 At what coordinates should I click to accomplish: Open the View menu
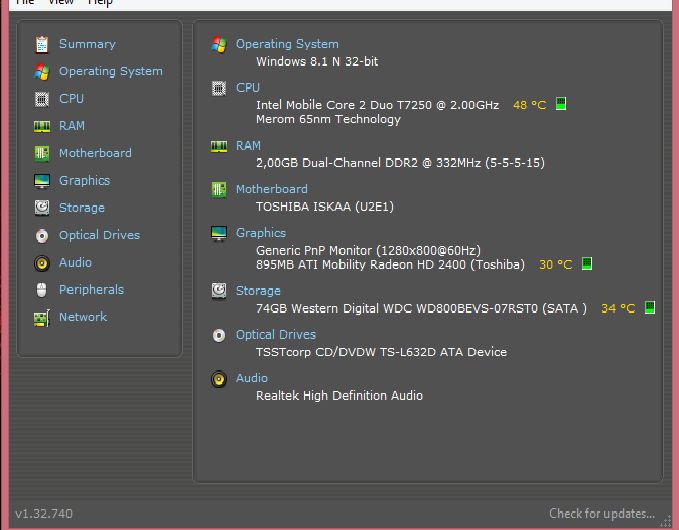61,2
